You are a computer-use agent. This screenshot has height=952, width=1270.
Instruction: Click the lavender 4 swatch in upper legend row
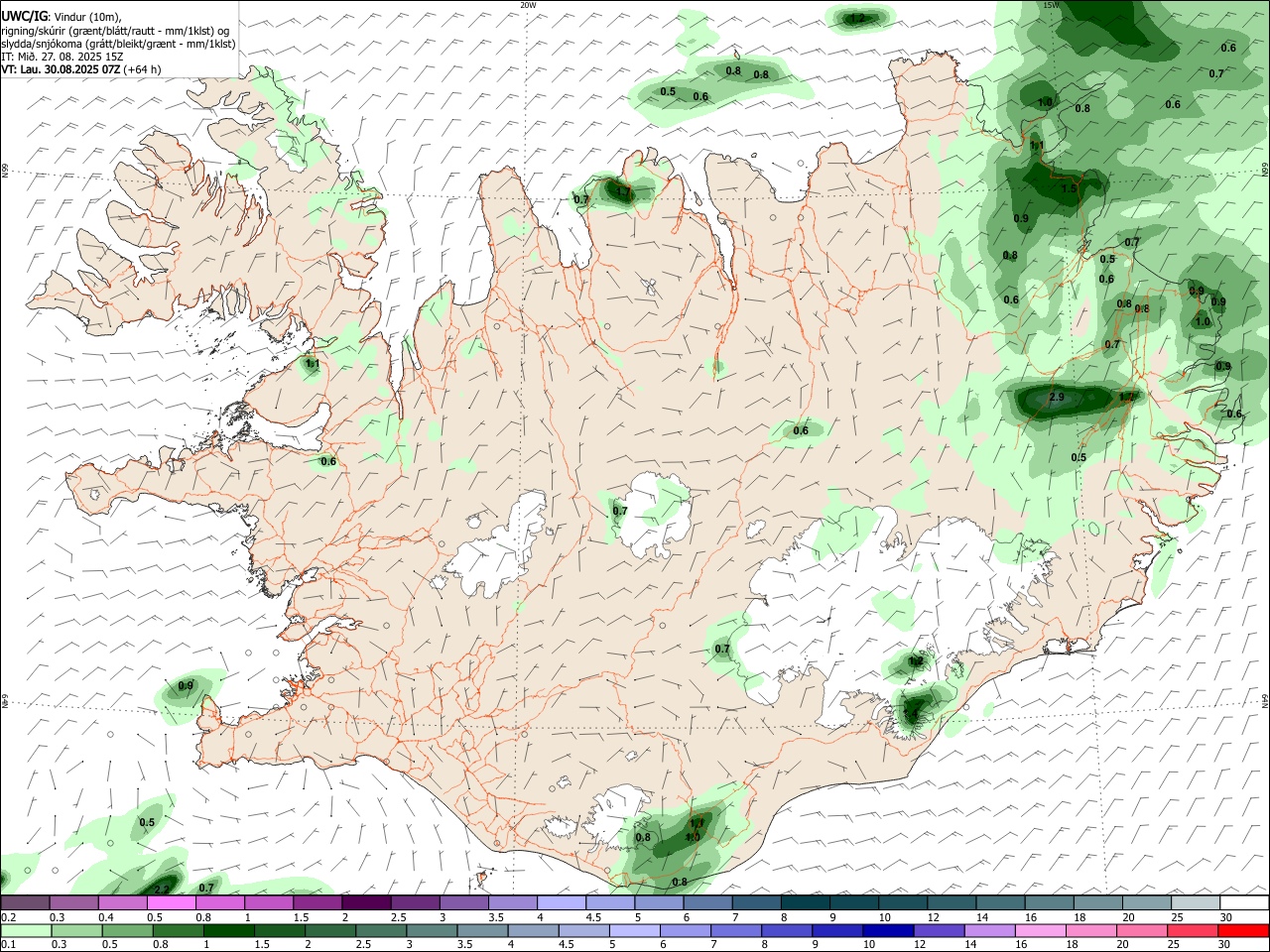562,902
